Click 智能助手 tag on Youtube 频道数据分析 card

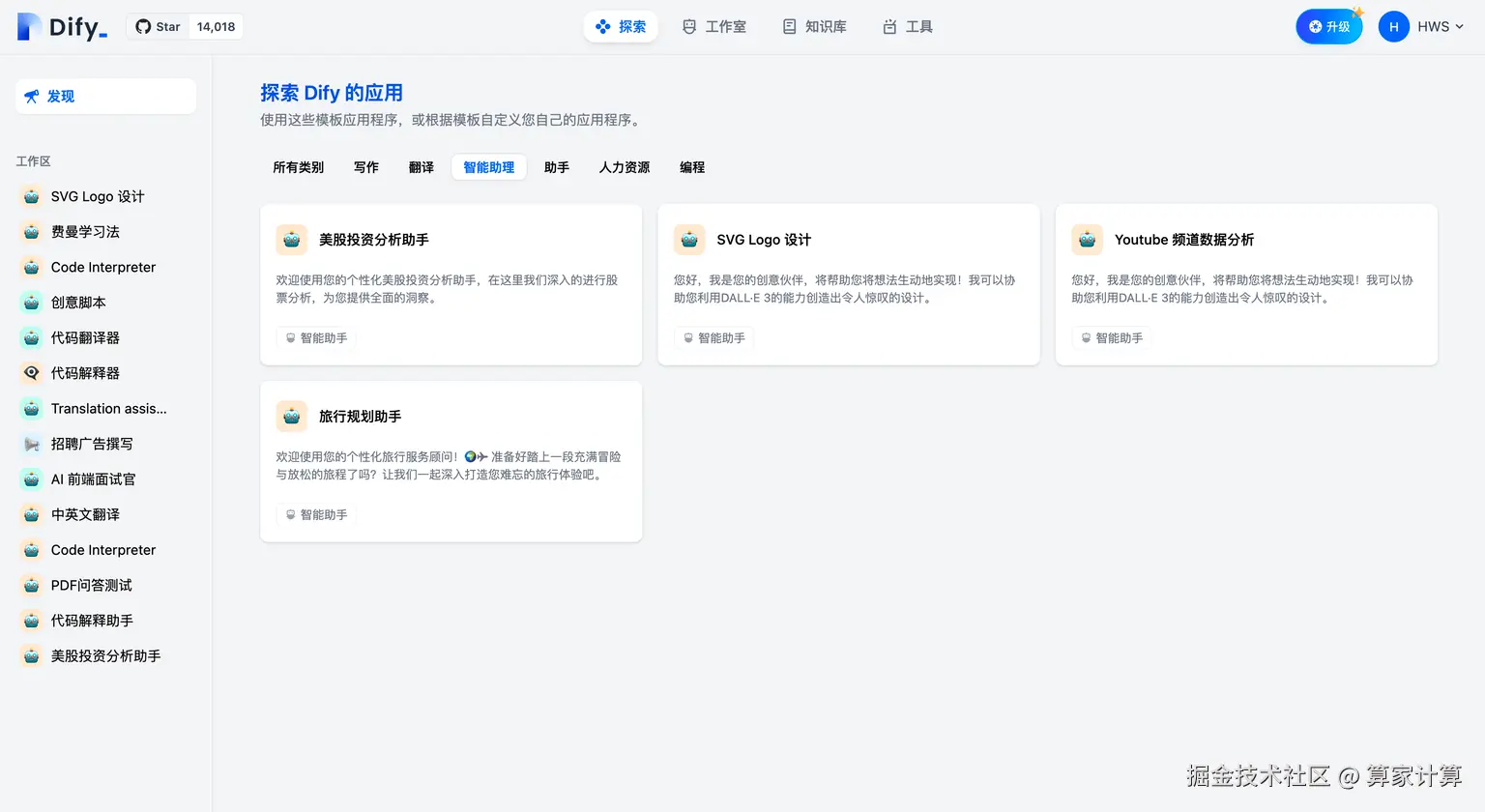click(x=1112, y=338)
